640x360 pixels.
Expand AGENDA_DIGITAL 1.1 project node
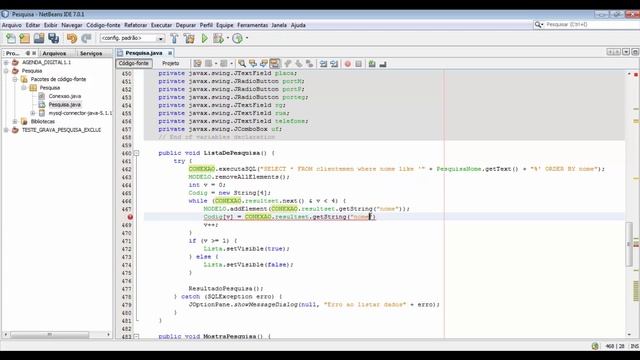click(x=6, y=62)
